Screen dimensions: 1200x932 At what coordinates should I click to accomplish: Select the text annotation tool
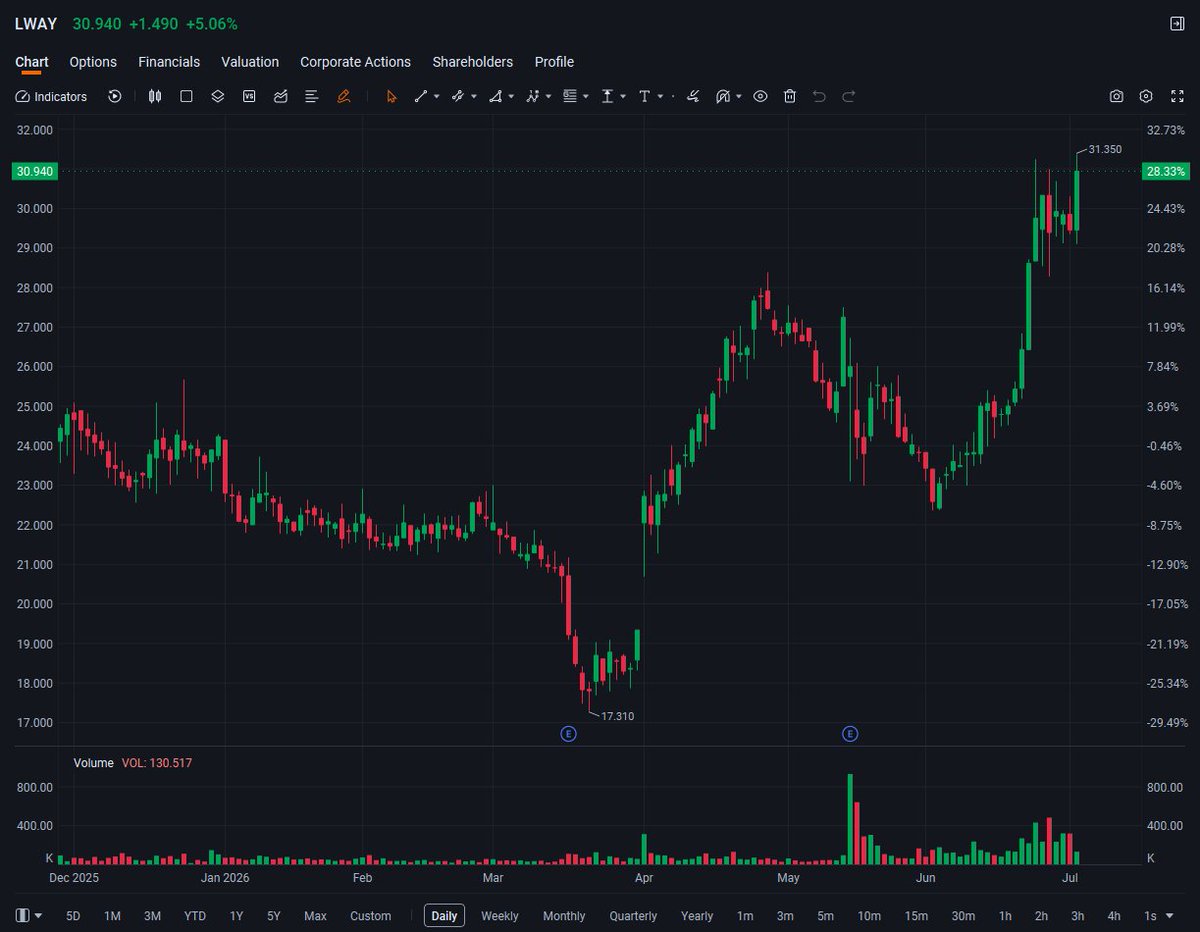click(644, 96)
